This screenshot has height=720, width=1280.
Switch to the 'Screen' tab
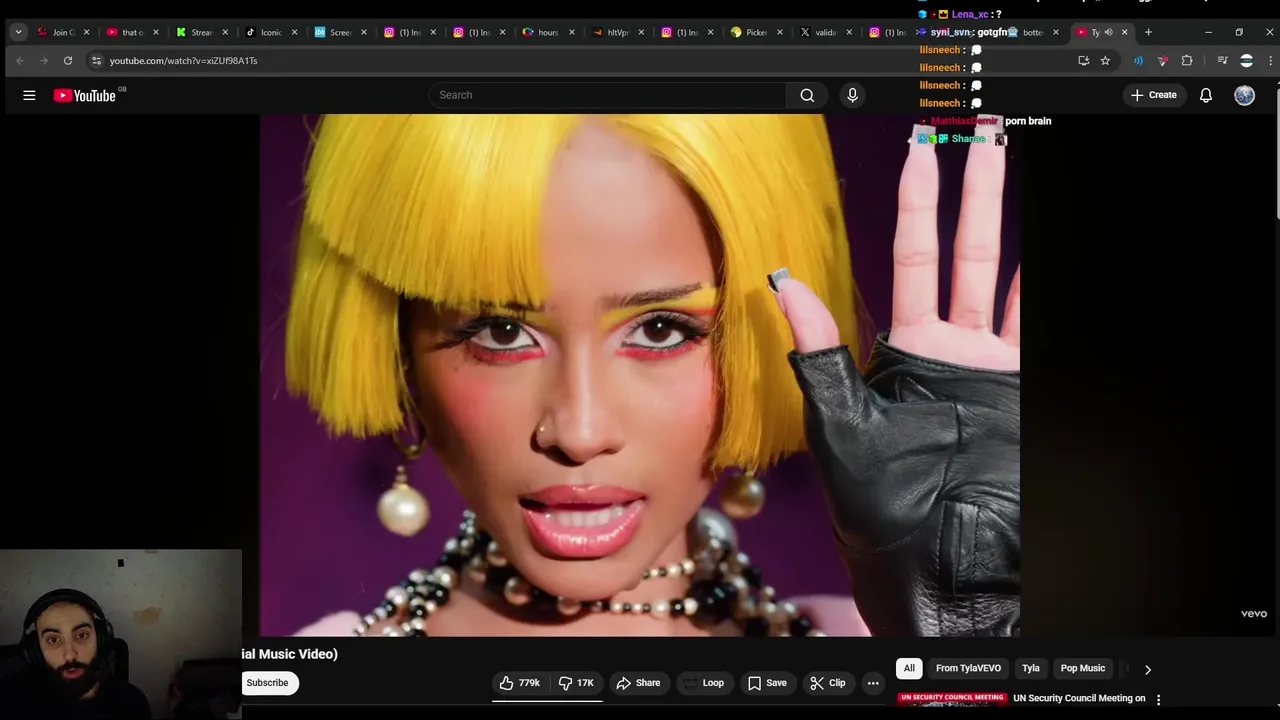(340, 32)
